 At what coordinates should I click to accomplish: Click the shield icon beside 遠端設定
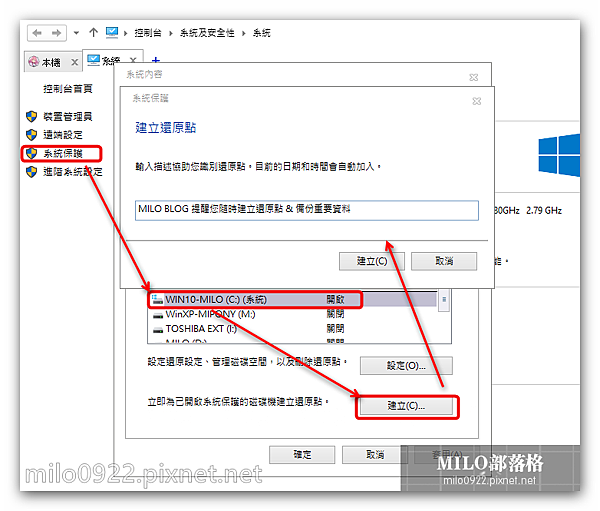(31, 135)
